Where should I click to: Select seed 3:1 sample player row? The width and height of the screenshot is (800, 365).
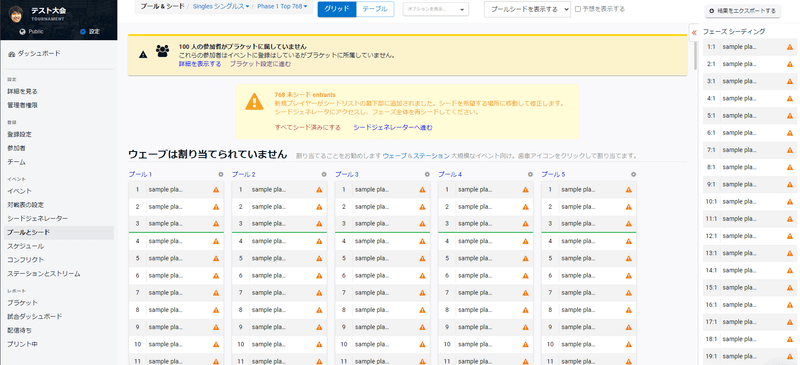coord(749,82)
